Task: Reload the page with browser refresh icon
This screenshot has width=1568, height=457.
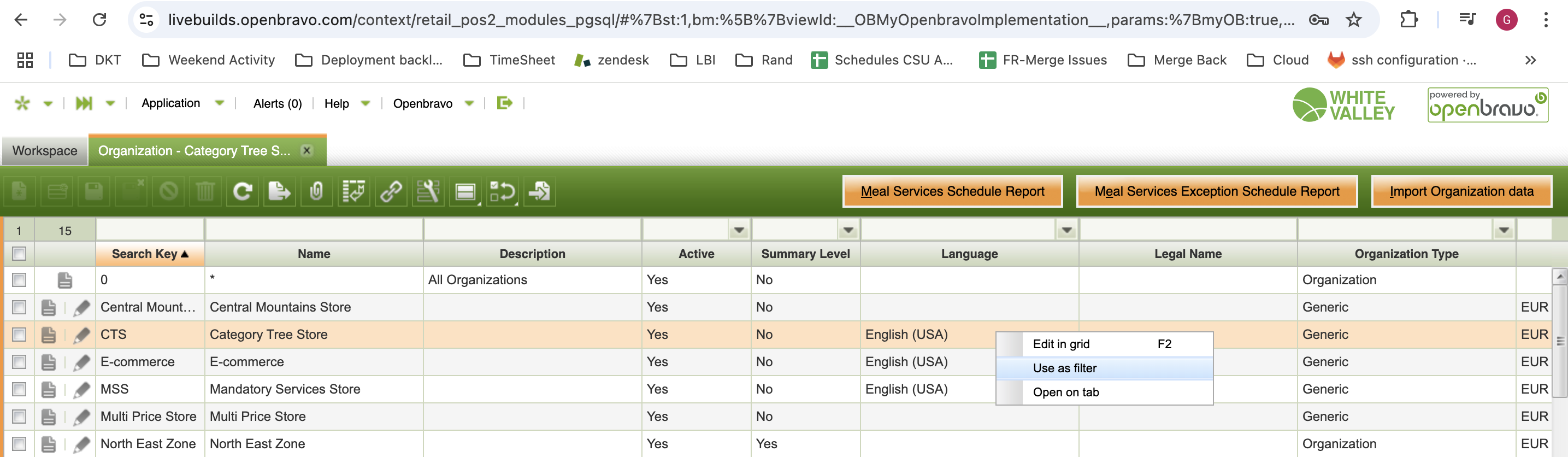Action: [x=99, y=20]
